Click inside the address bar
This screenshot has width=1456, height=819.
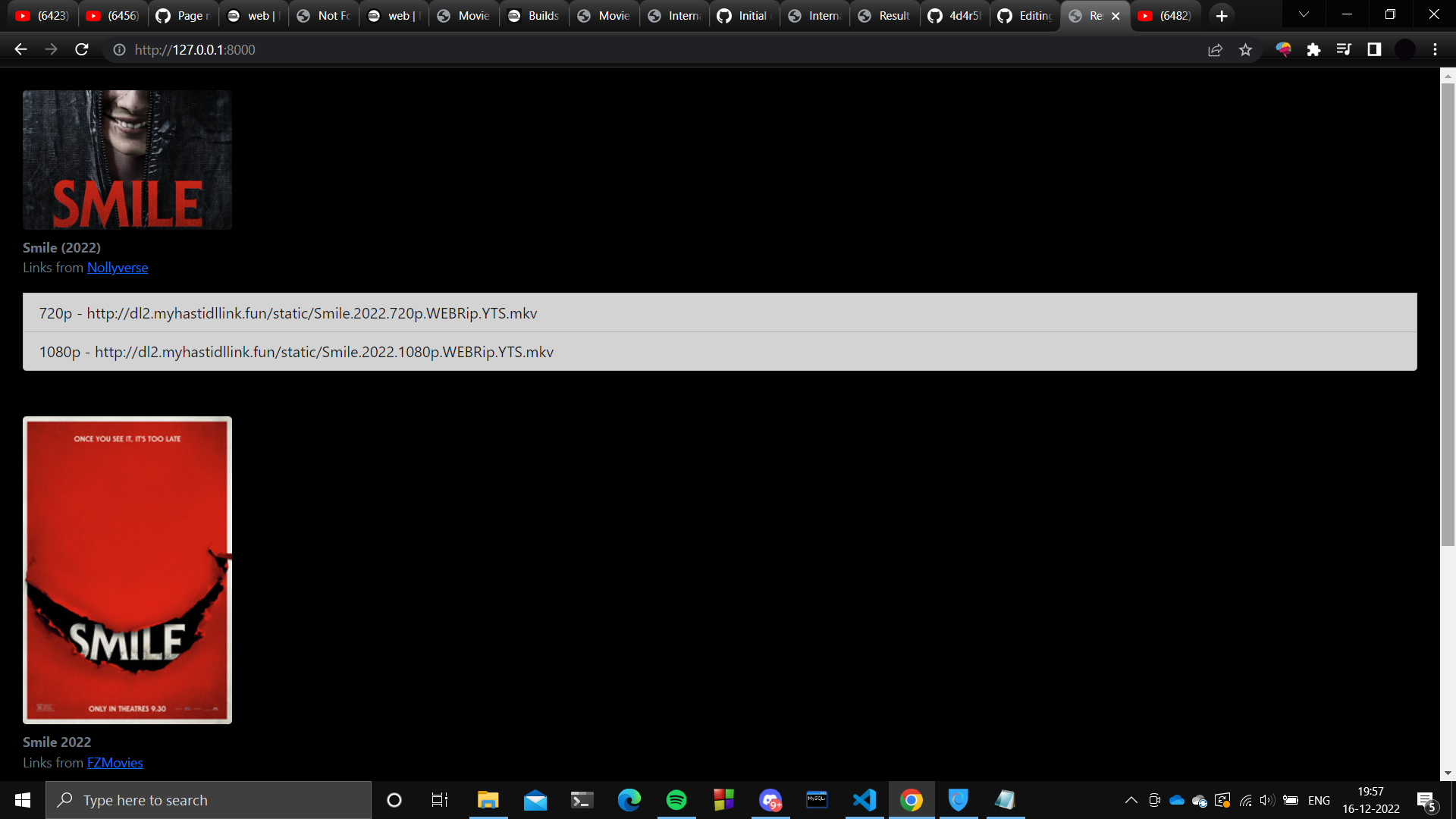(x=531, y=50)
